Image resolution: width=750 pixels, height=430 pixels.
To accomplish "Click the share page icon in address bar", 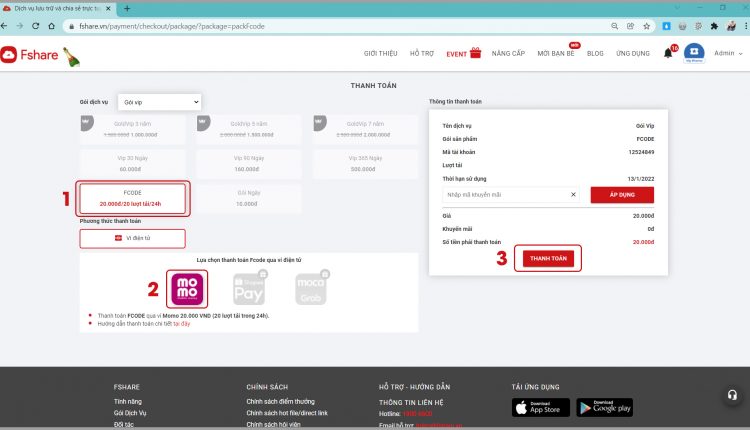I will tap(630, 26).
